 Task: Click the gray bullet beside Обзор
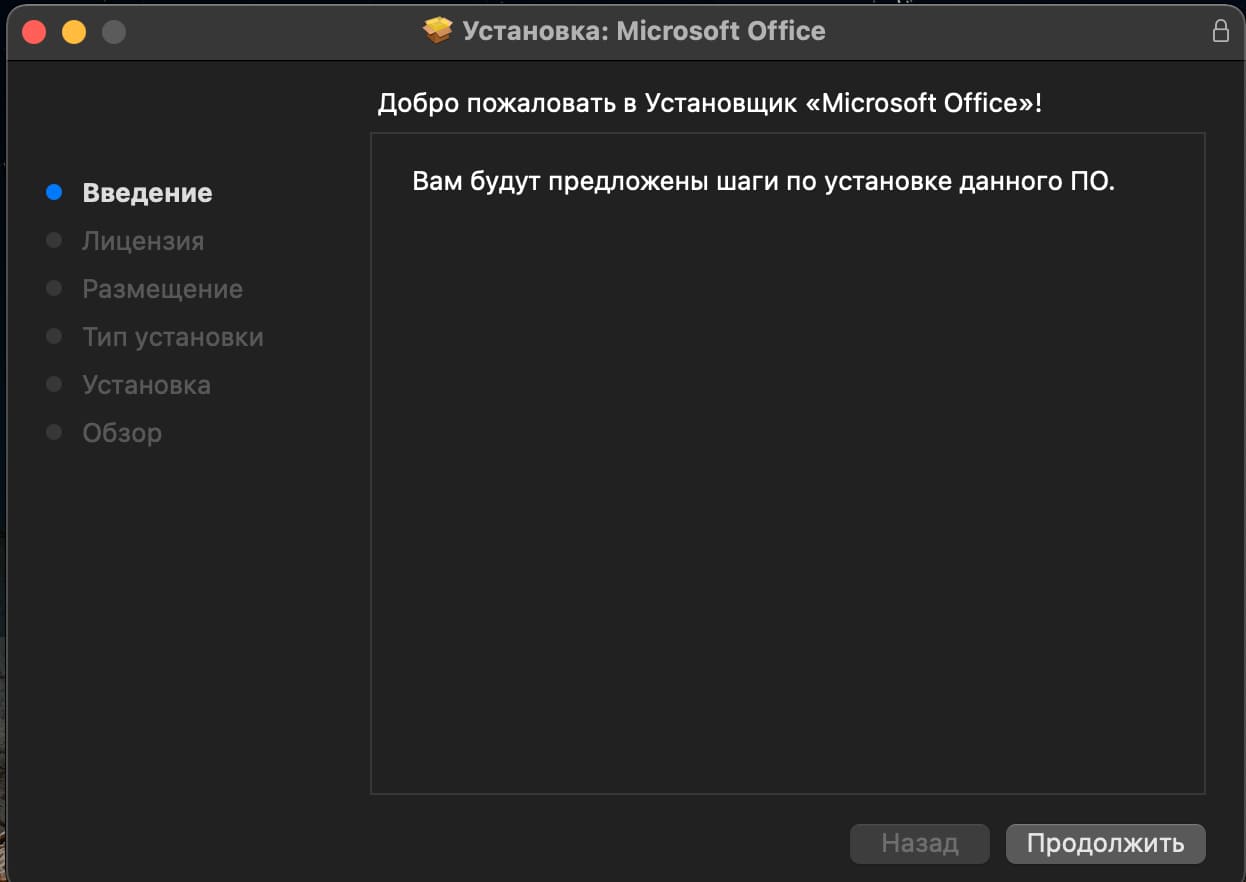click(55, 432)
